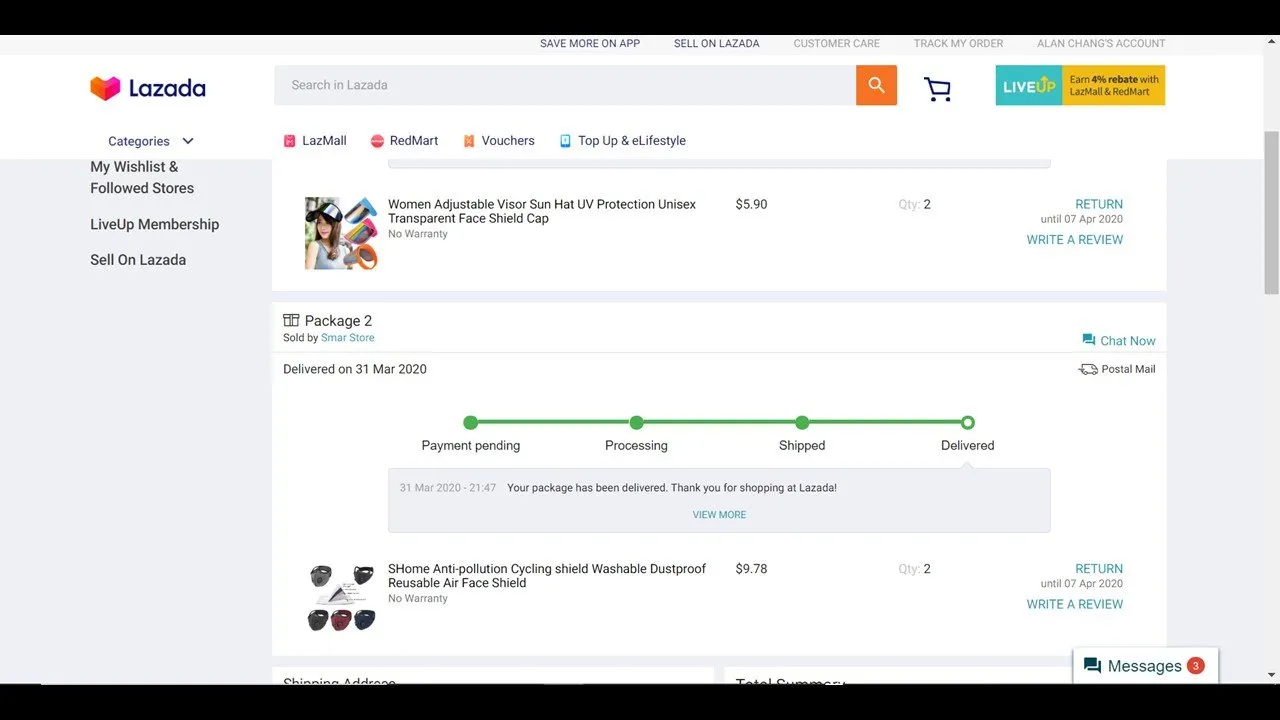Image resolution: width=1280 pixels, height=720 pixels.
Task: Open Top Up & eLifestyle link
Action: [632, 141]
